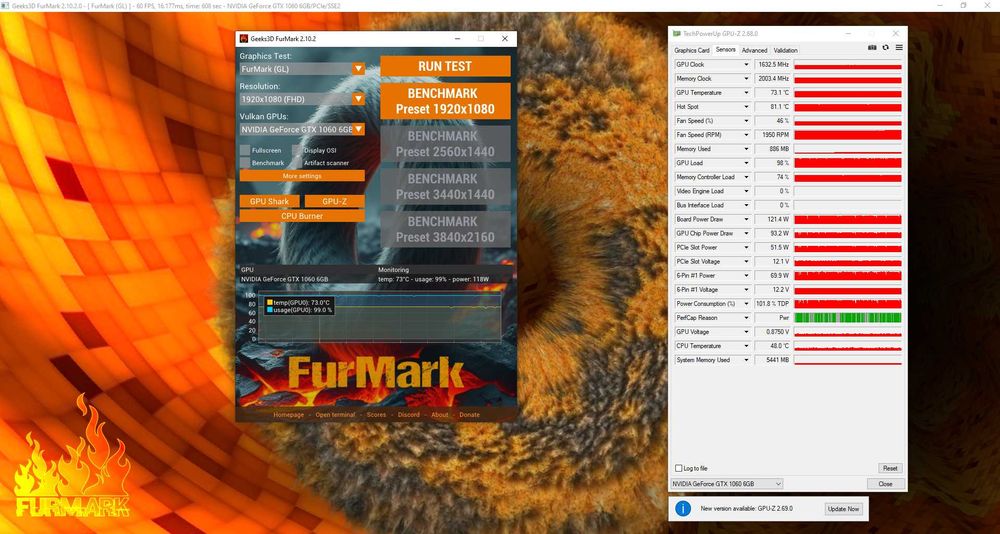Click the Update Now button

844,509
